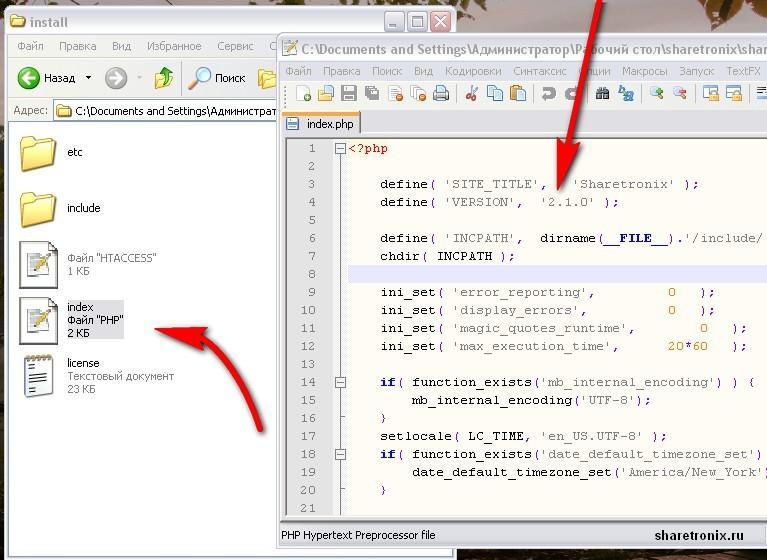Open the Избранное menu in Explorer
Image resolution: width=767 pixels, height=560 pixels.
point(174,46)
